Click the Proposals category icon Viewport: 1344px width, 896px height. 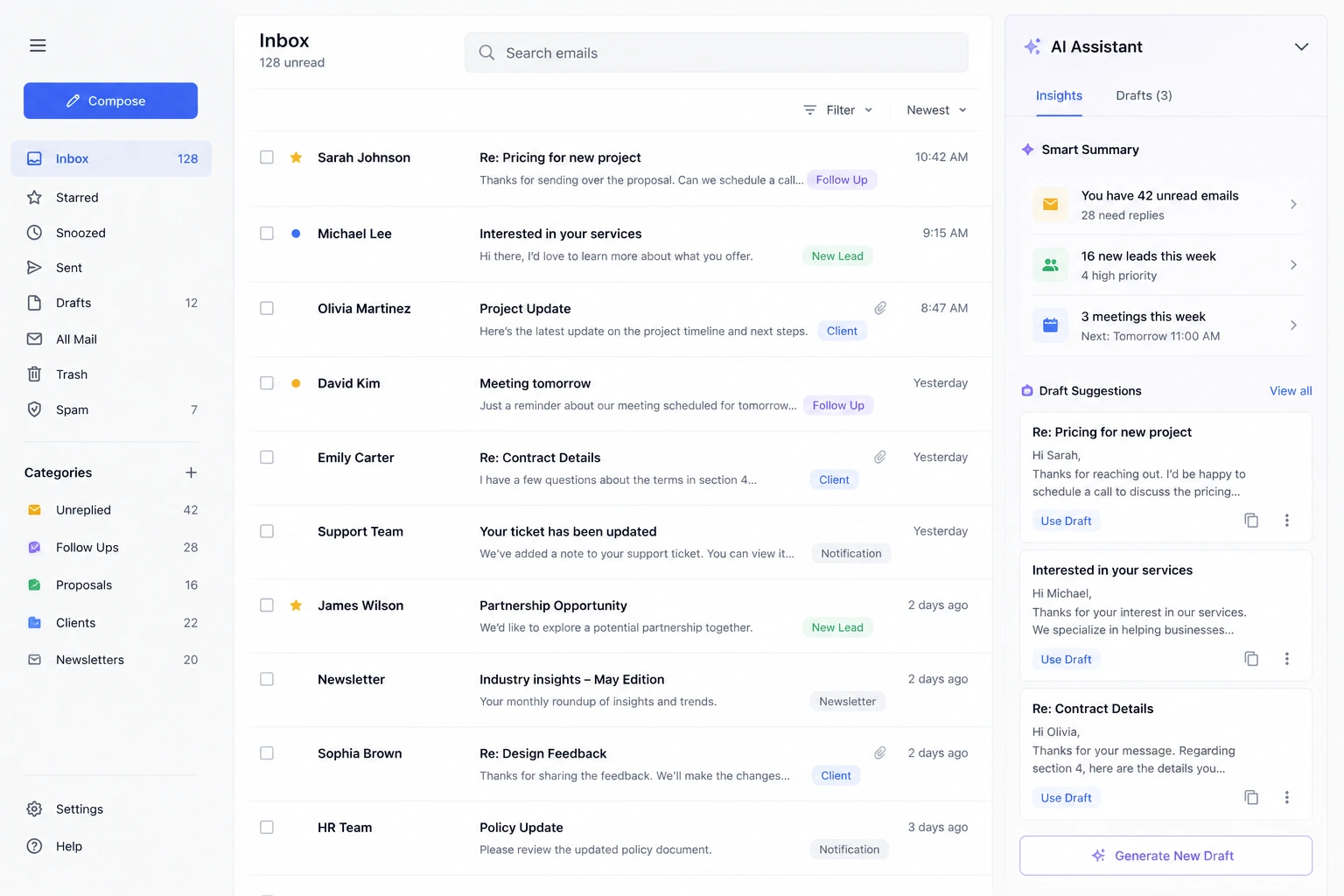pos(34,585)
